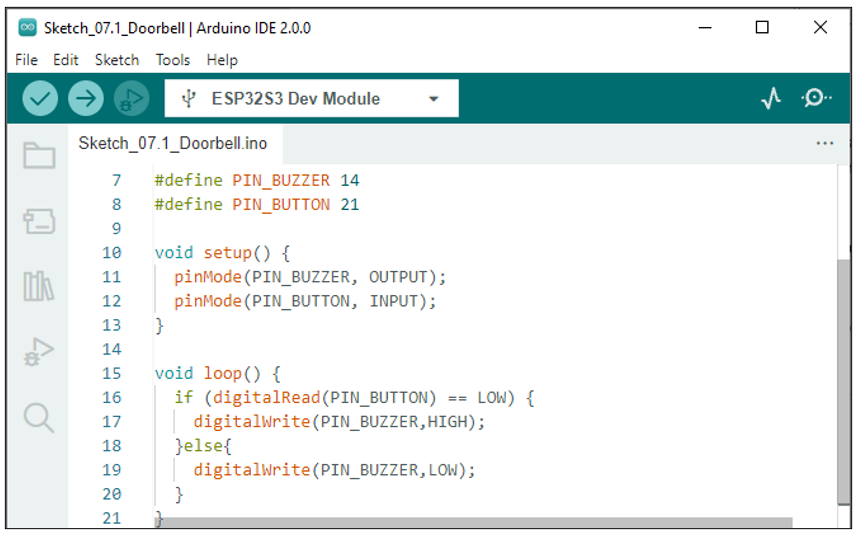Open the Search sidebar icon
Image resolution: width=859 pixels, height=534 pixels.
click(39, 418)
